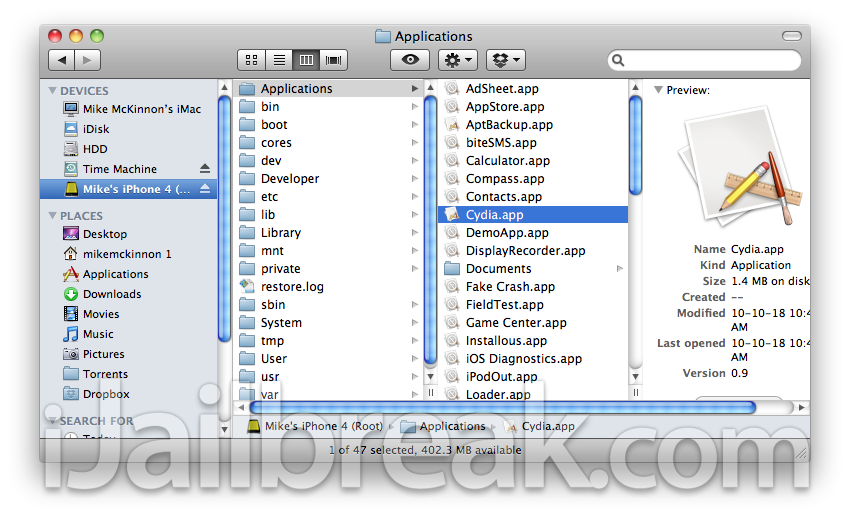Switch to icon view
The image size is (850, 517).
tap(252, 60)
